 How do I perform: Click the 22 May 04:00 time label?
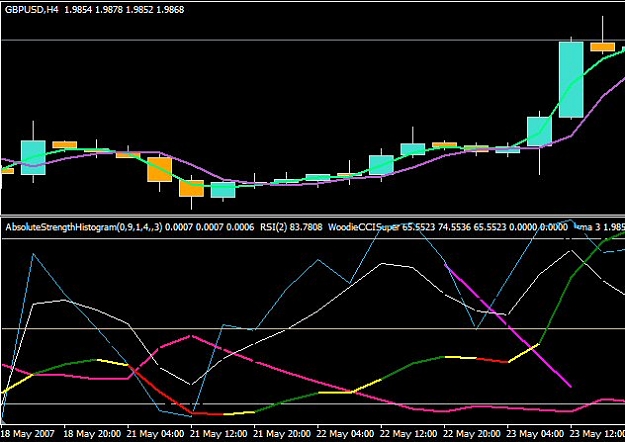(x=346, y=434)
